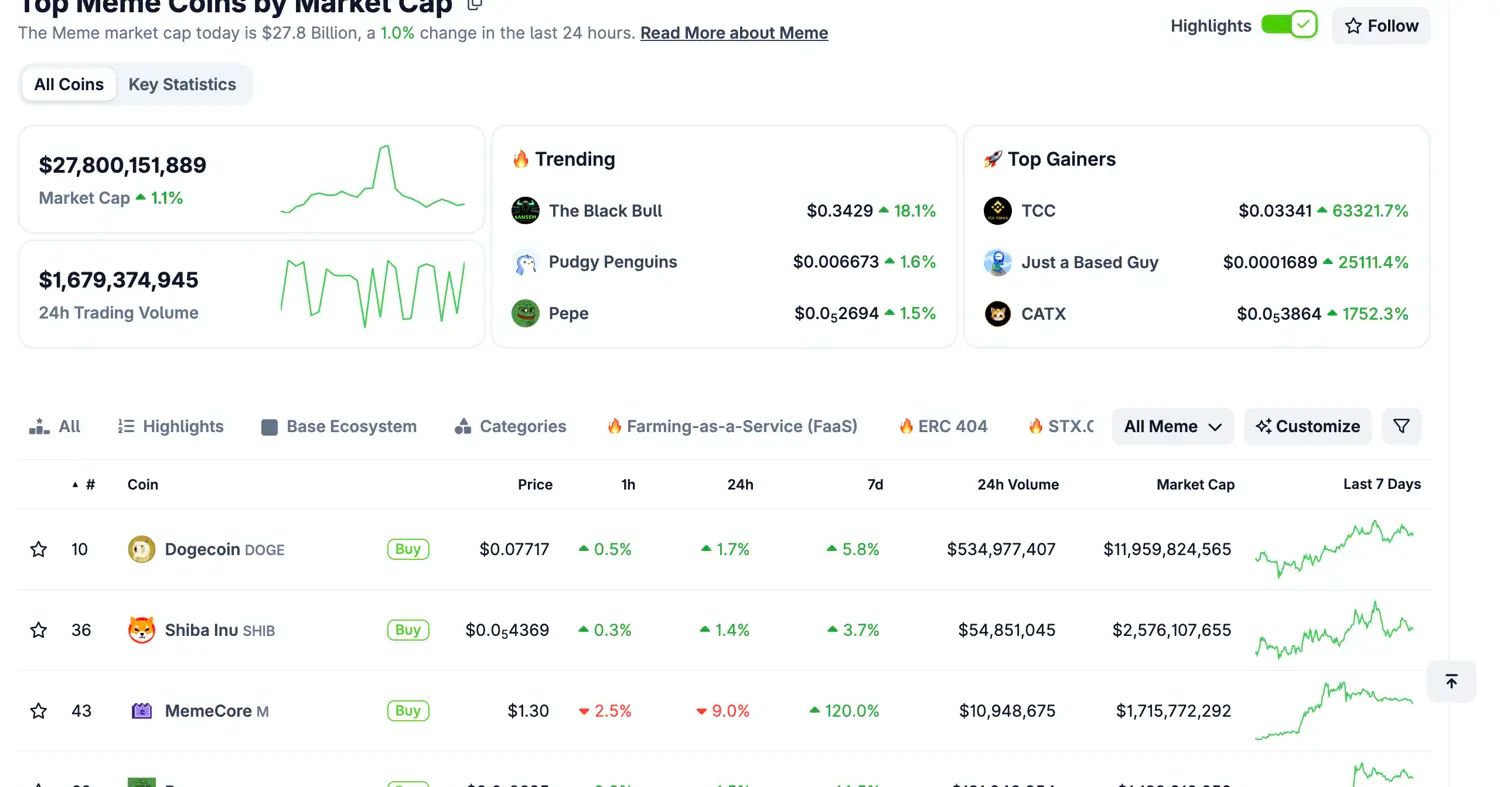Click the copy icon beside the page title

[476, 4]
